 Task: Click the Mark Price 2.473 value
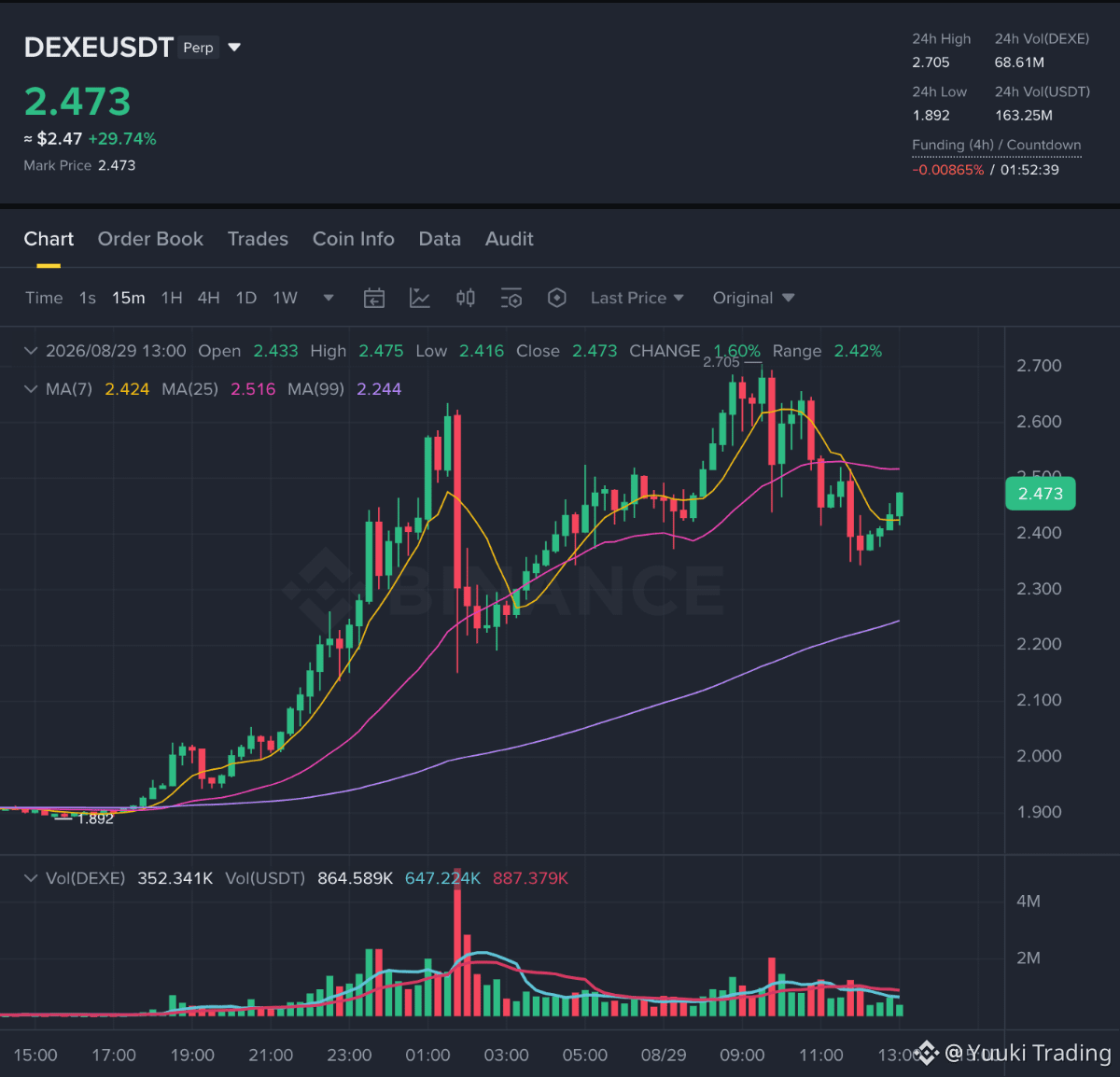117,165
